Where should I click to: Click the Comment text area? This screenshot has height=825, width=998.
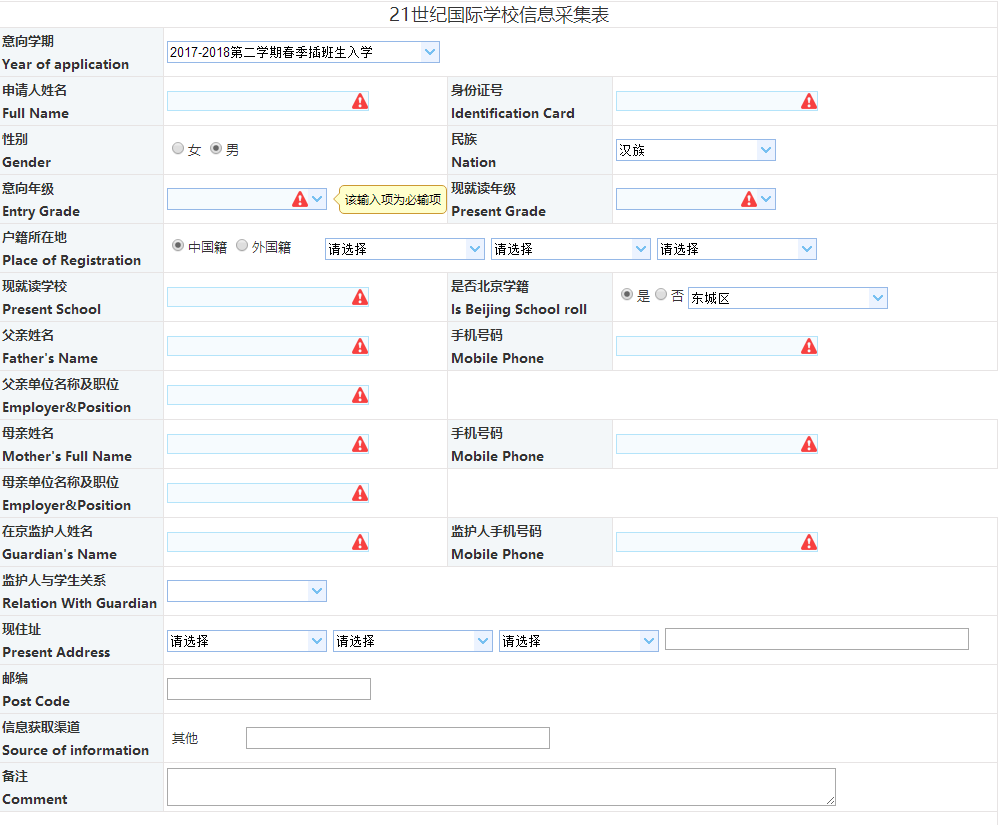(x=500, y=787)
